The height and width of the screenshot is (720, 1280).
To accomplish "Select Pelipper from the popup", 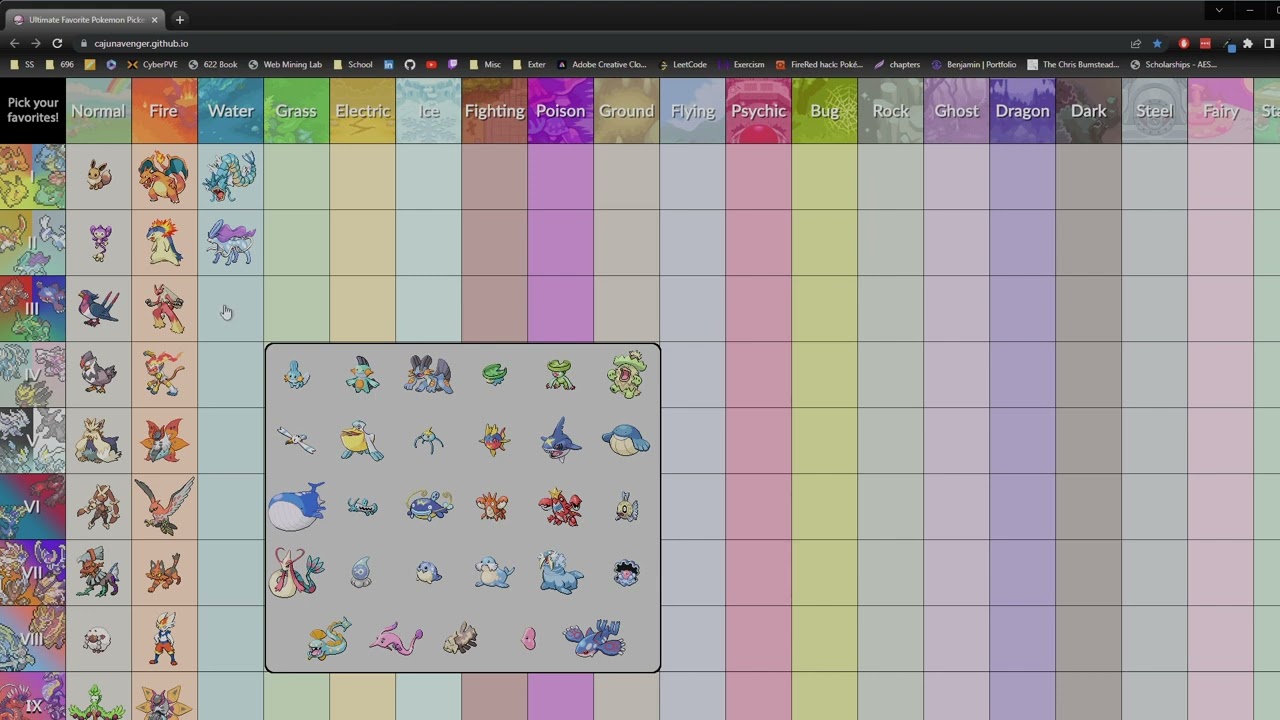I will point(362,440).
